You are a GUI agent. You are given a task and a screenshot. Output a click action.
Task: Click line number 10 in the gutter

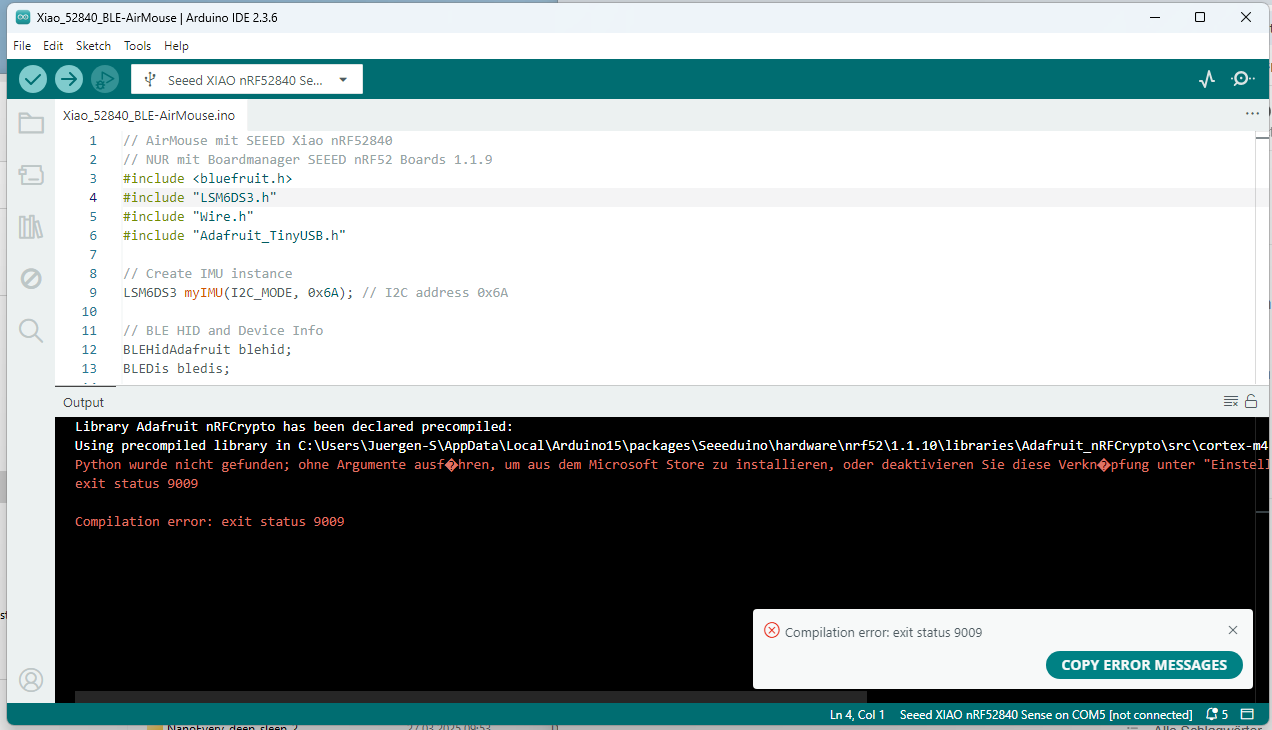tap(90, 312)
